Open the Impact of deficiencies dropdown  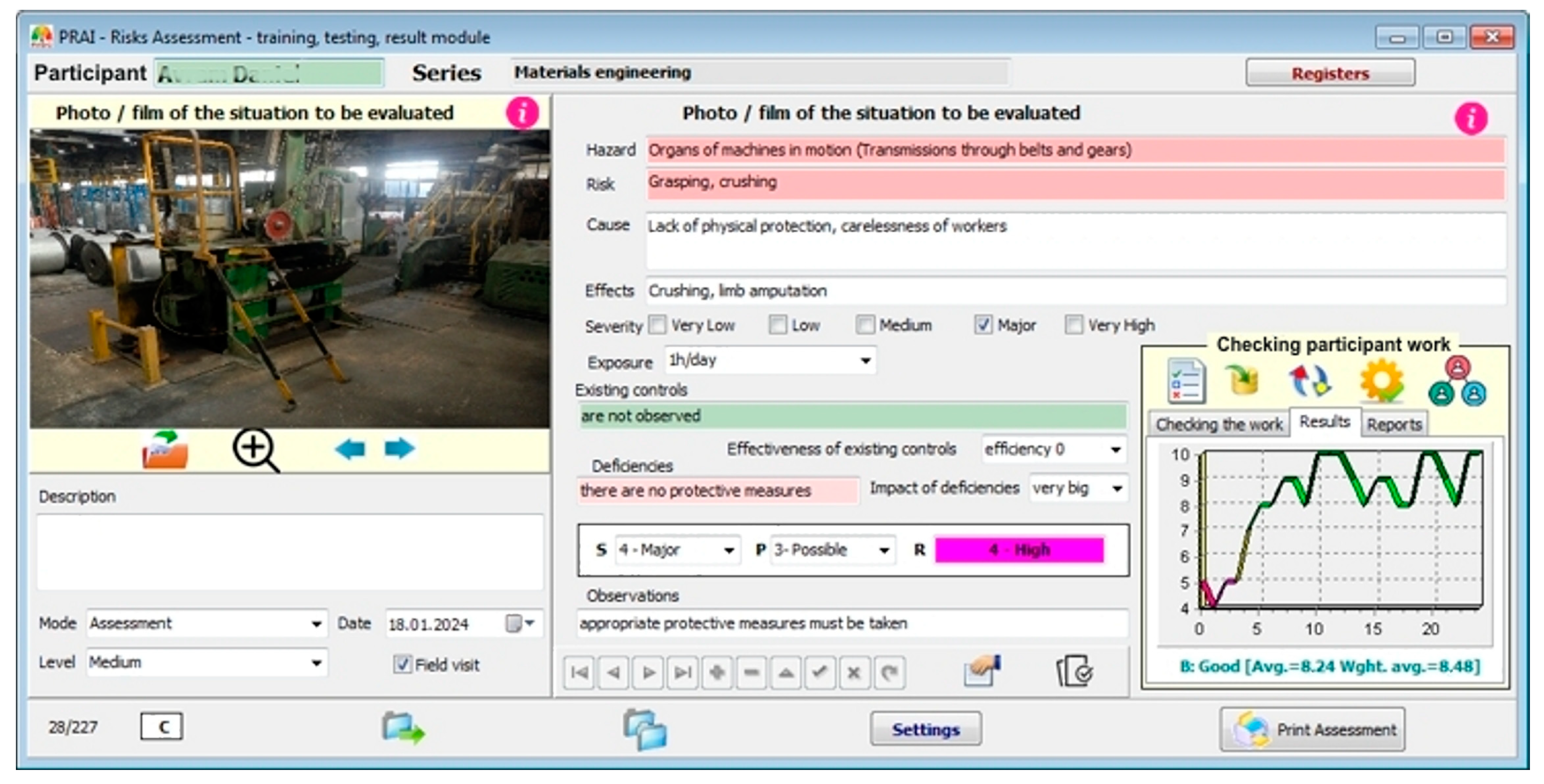(1117, 489)
